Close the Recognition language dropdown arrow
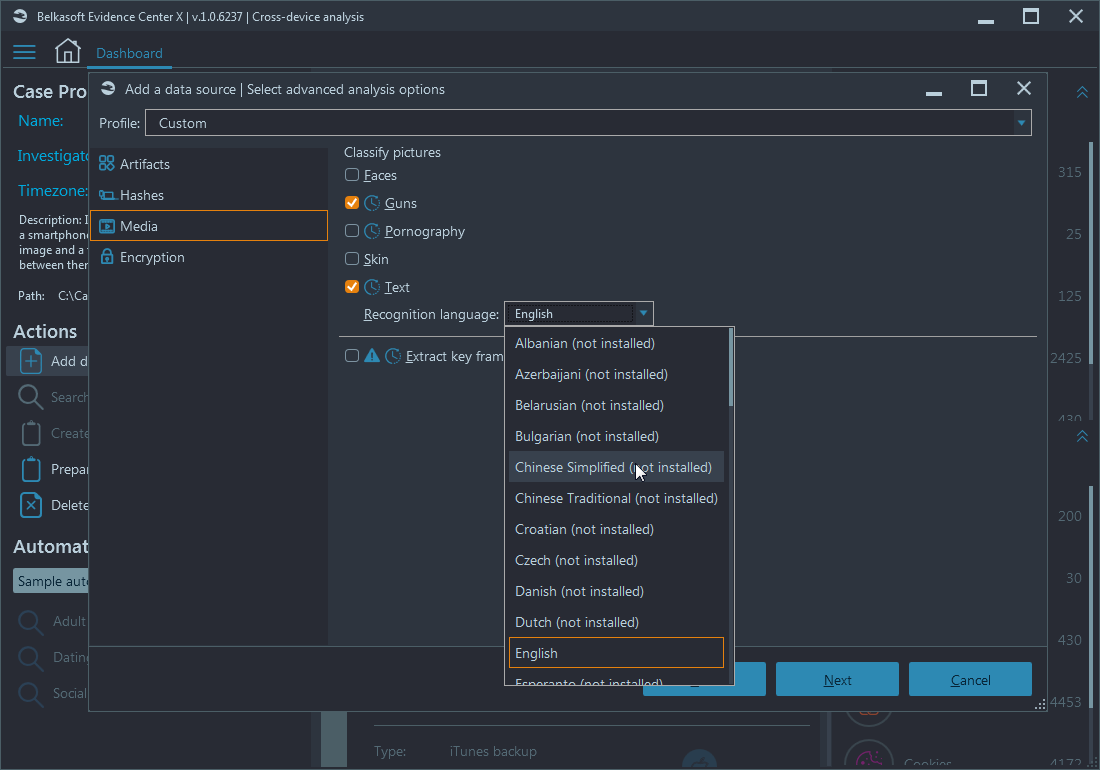The height and width of the screenshot is (770, 1100). [643, 313]
